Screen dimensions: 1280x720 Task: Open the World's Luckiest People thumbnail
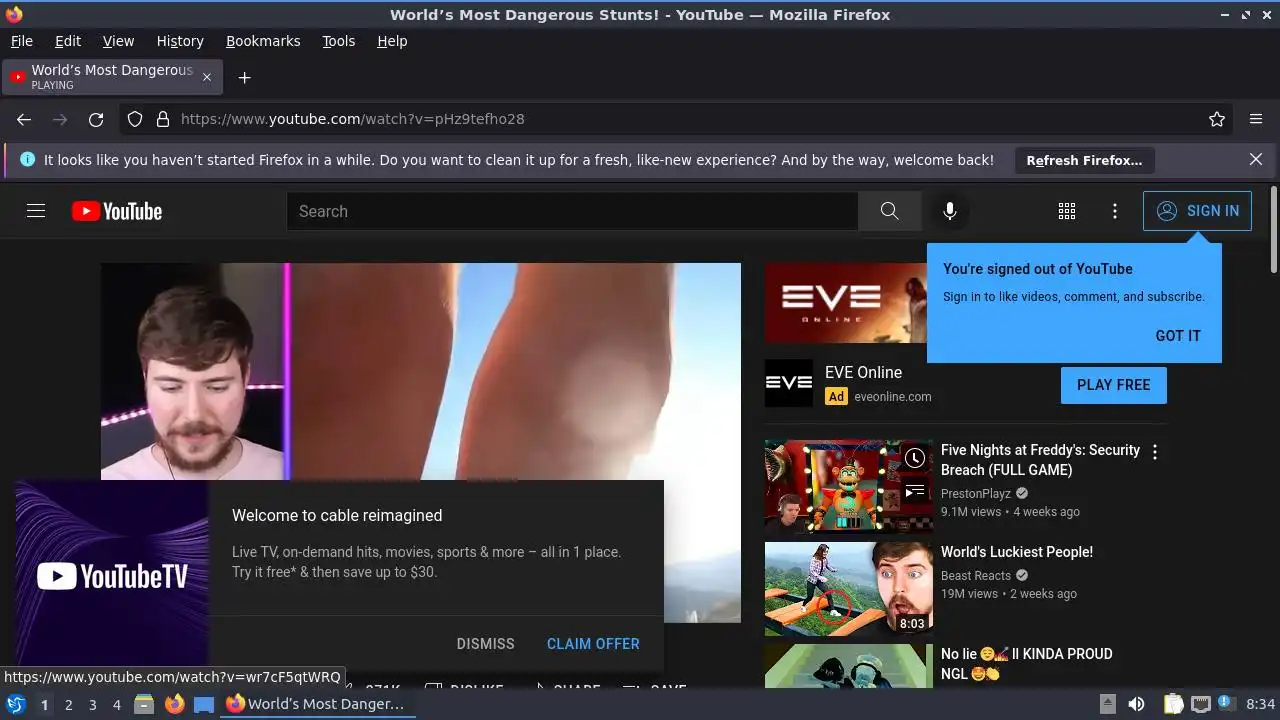849,589
